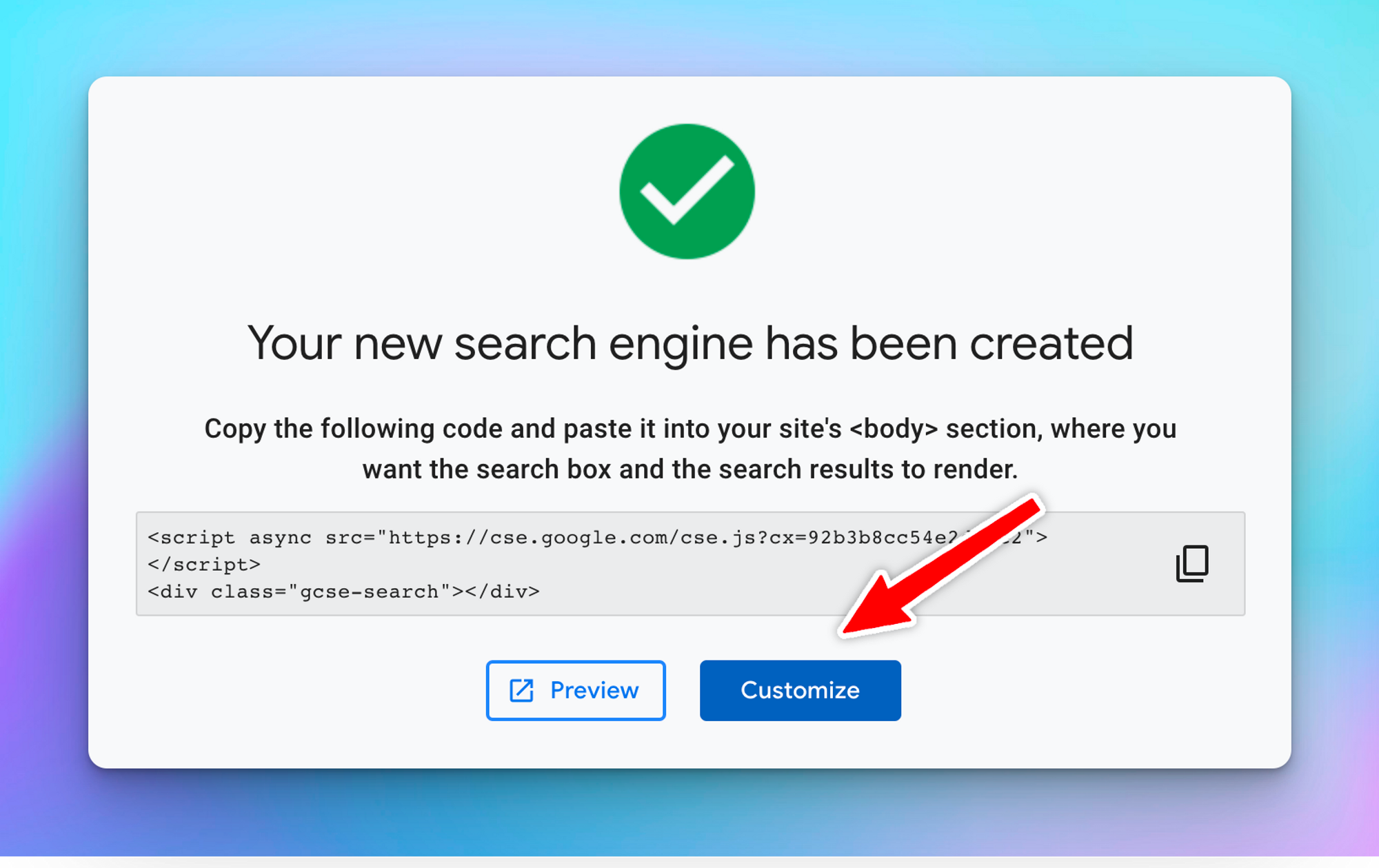Open the Customize settings
The image size is (1379, 868).
800,690
